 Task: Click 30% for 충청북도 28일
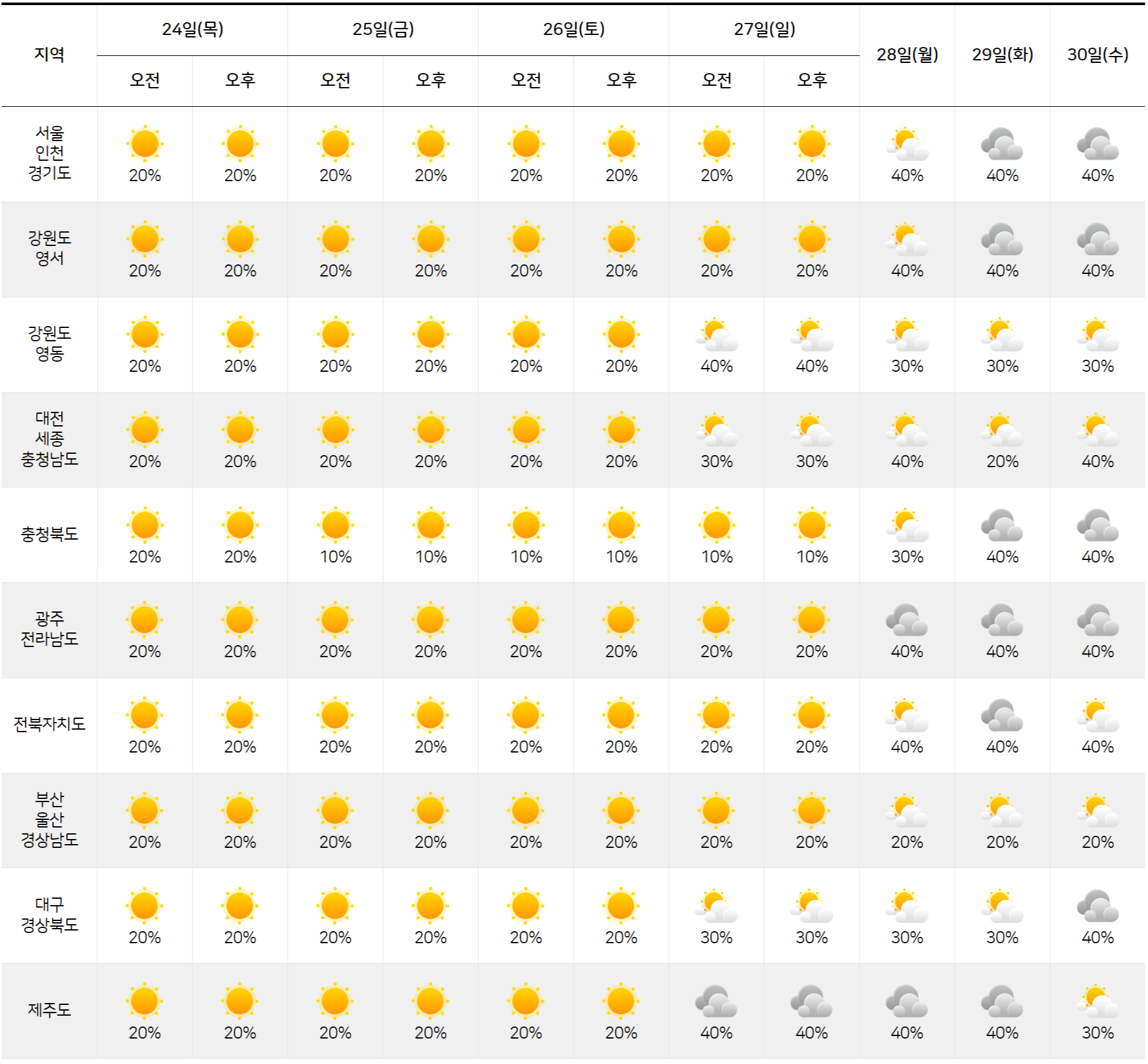907,557
